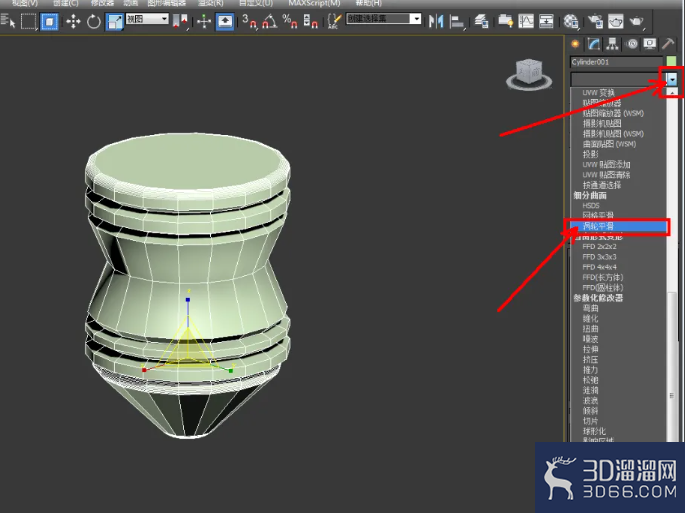Toggle the 3D Snaps button

(x=249, y=21)
